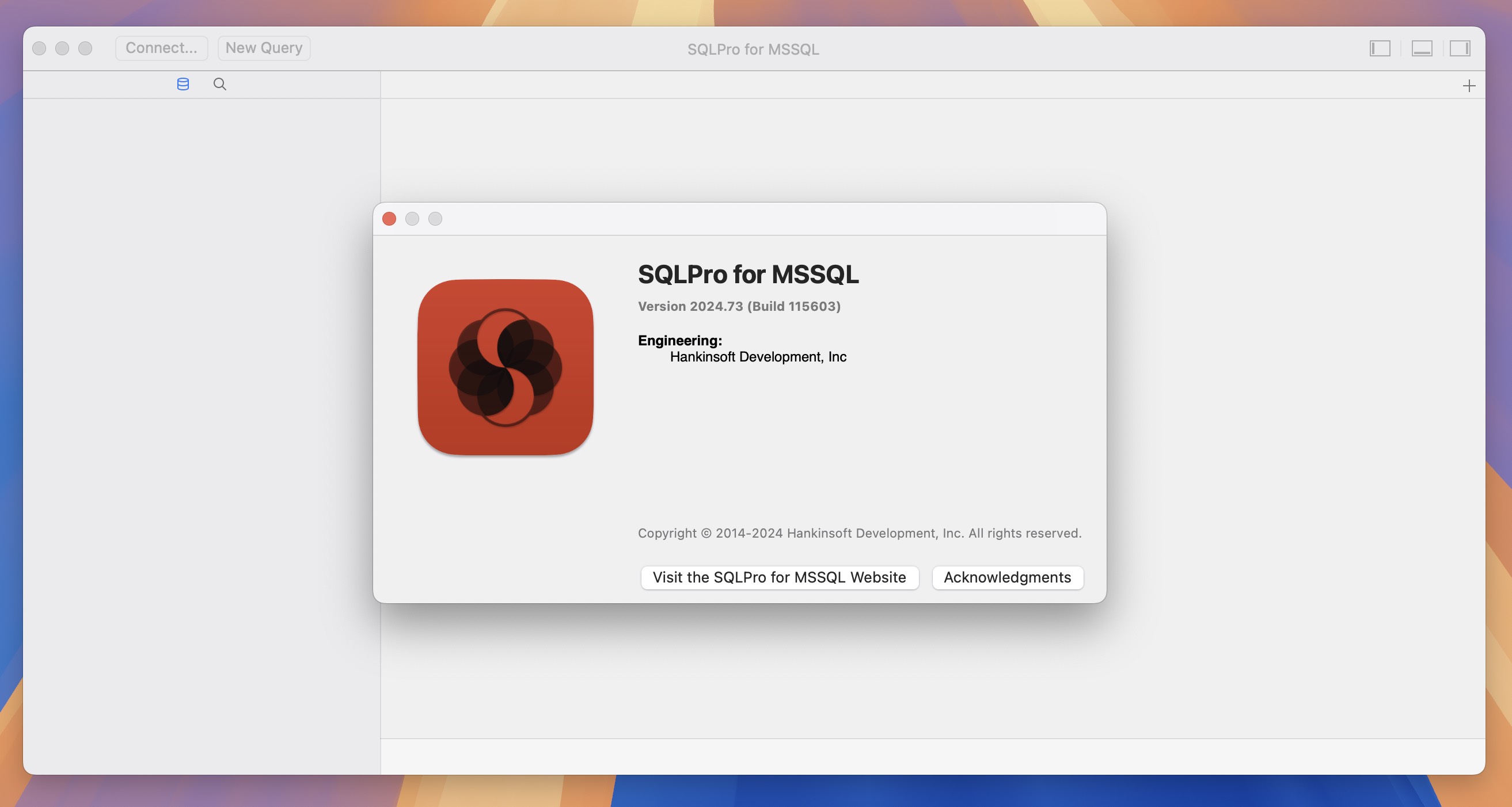Click the about dialog close red button
The image size is (1512, 807).
[390, 219]
